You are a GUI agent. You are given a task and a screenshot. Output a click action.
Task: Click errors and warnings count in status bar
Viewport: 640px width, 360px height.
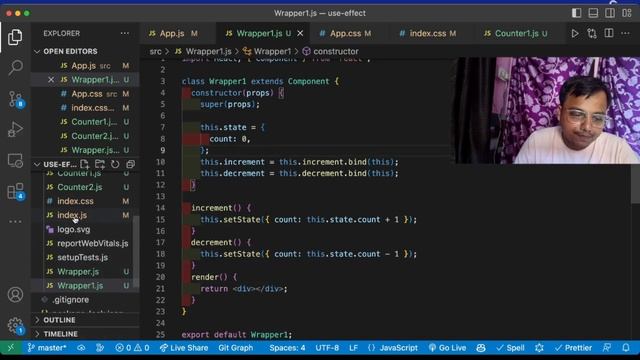(x=132, y=348)
